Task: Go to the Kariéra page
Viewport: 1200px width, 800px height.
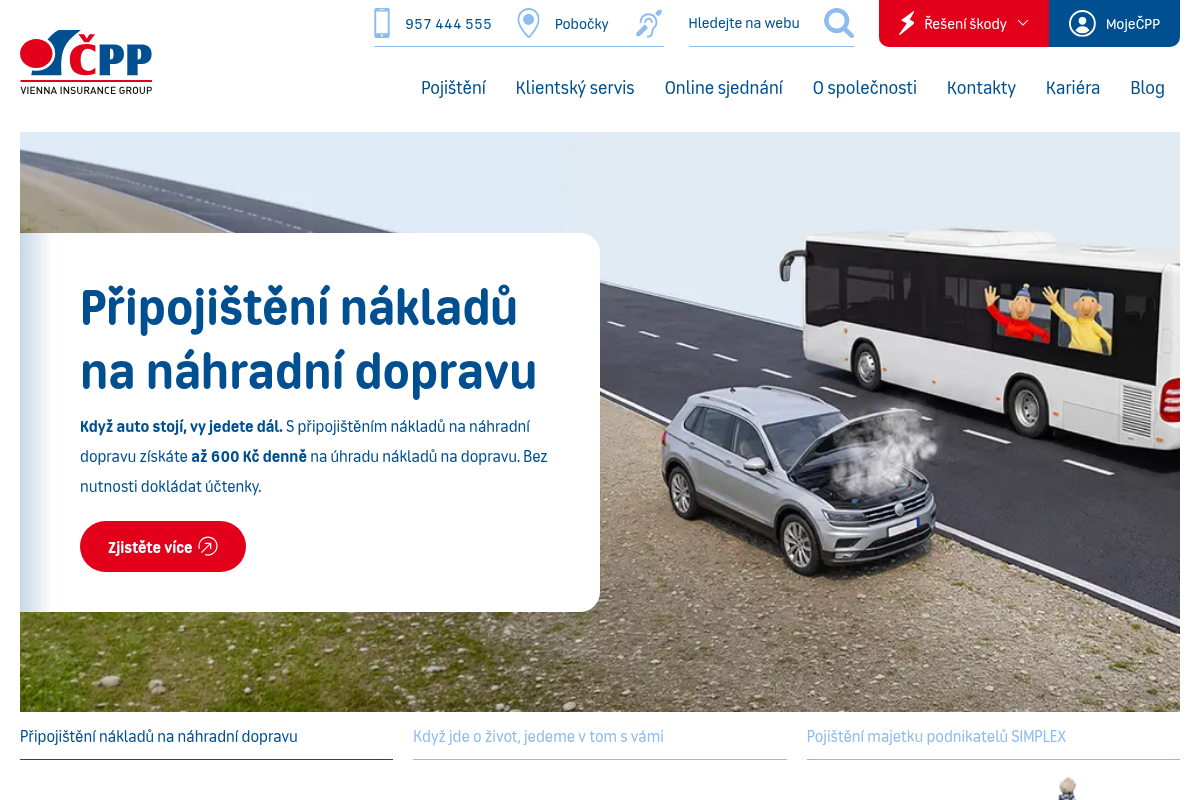Action: click(x=1073, y=88)
